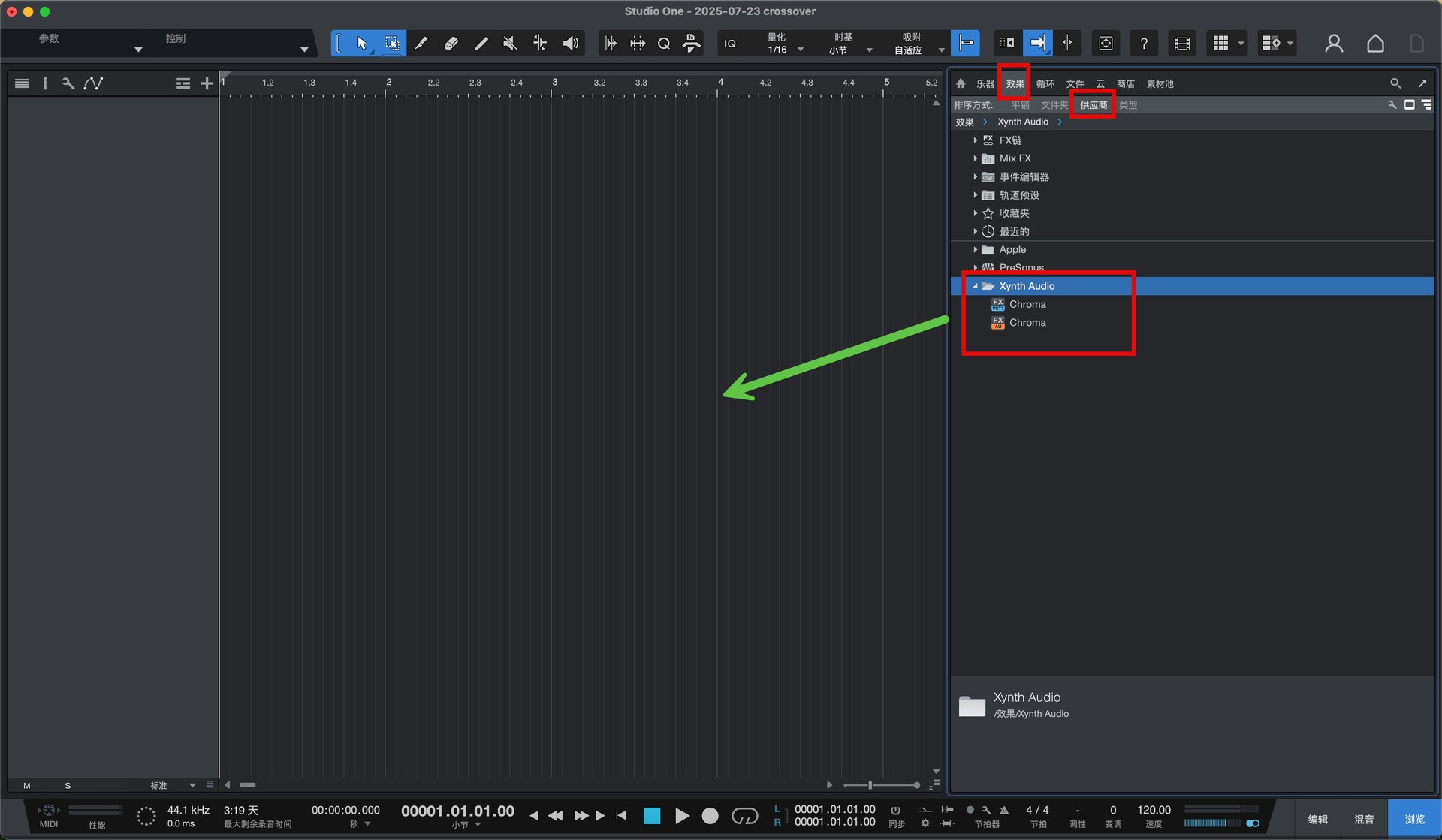The image size is (1442, 840).
Task: Open the help question mark
Action: [1144, 44]
